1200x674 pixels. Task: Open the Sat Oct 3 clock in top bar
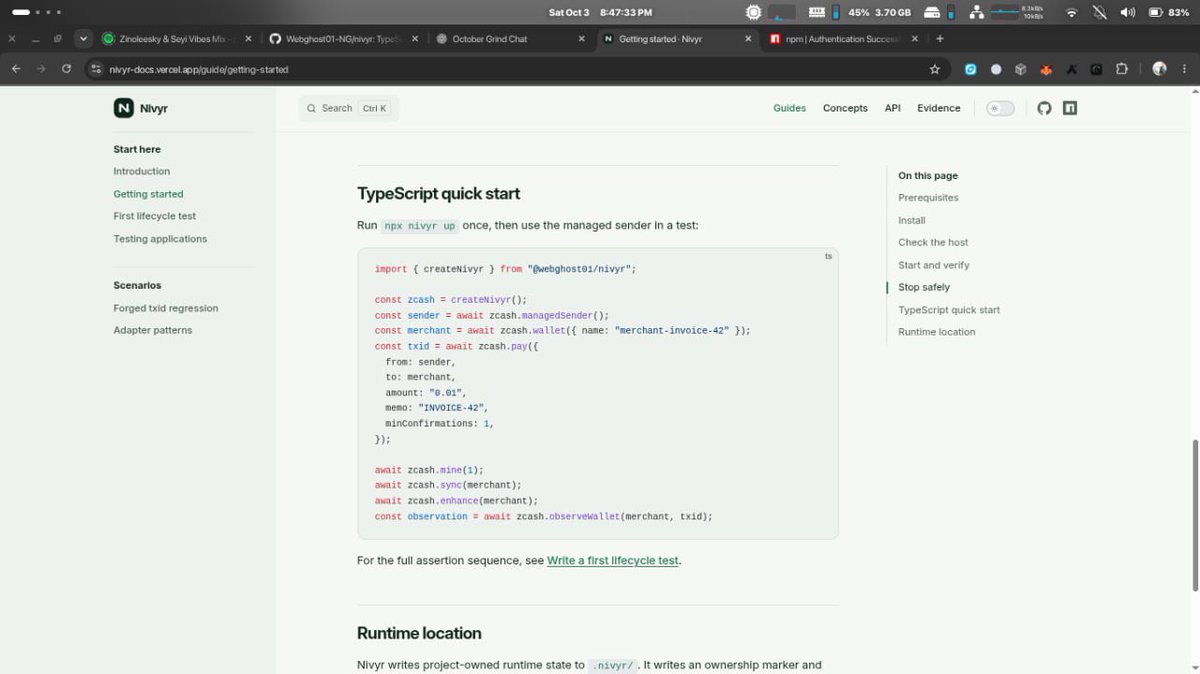(x=600, y=12)
